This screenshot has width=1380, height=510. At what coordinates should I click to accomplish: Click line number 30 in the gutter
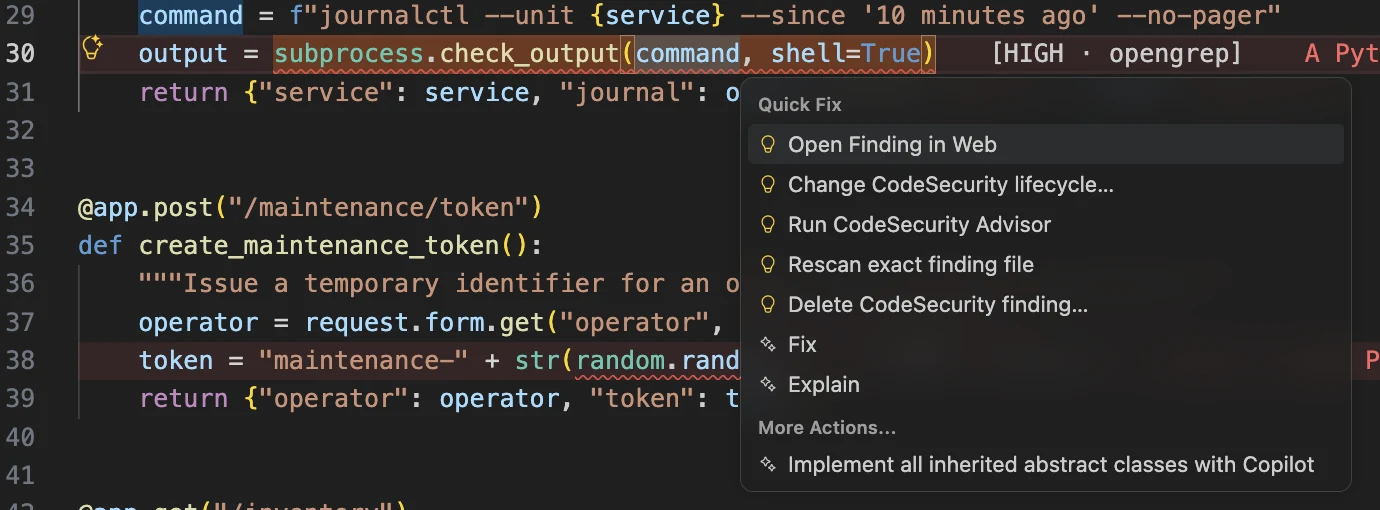(20, 53)
